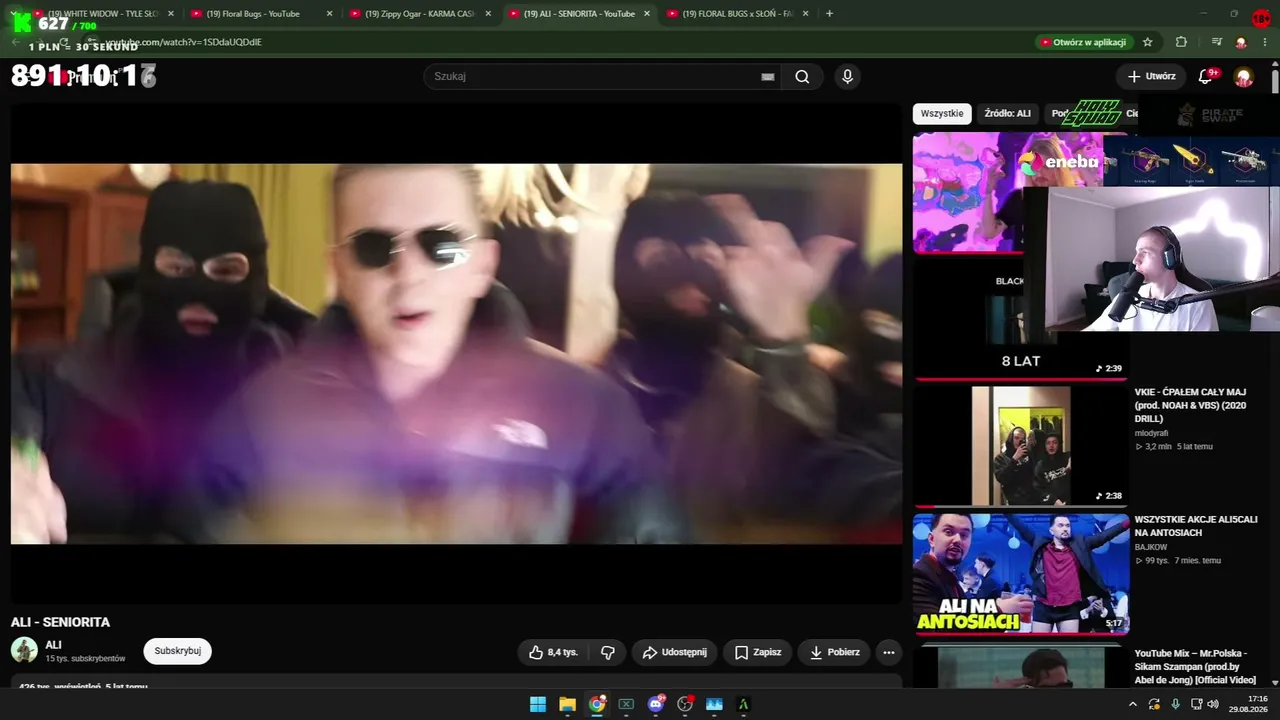Dislike the ALI - SENIORITA video
This screenshot has height=720, width=1280.
[607, 652]
